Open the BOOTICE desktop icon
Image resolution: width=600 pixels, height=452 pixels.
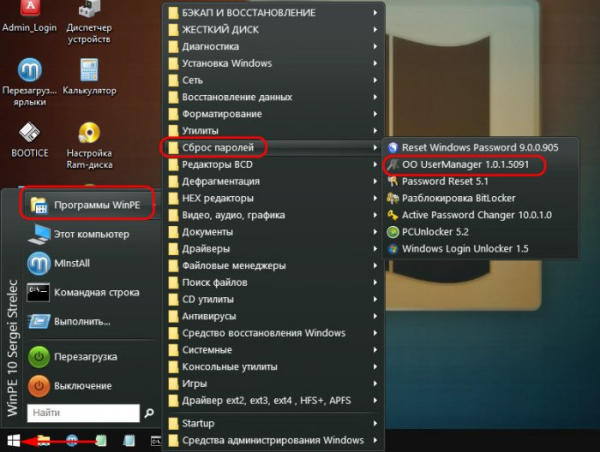[x=30, y=135]
